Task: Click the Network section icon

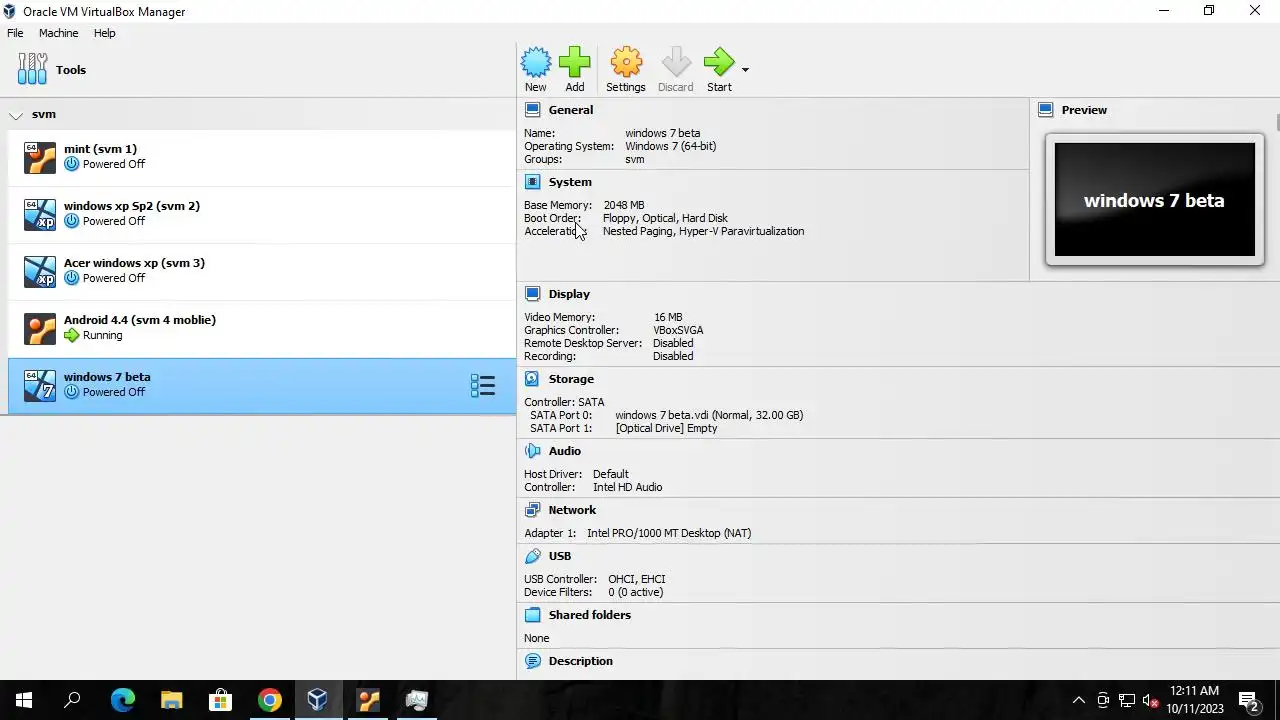Action: coord(533,510)
